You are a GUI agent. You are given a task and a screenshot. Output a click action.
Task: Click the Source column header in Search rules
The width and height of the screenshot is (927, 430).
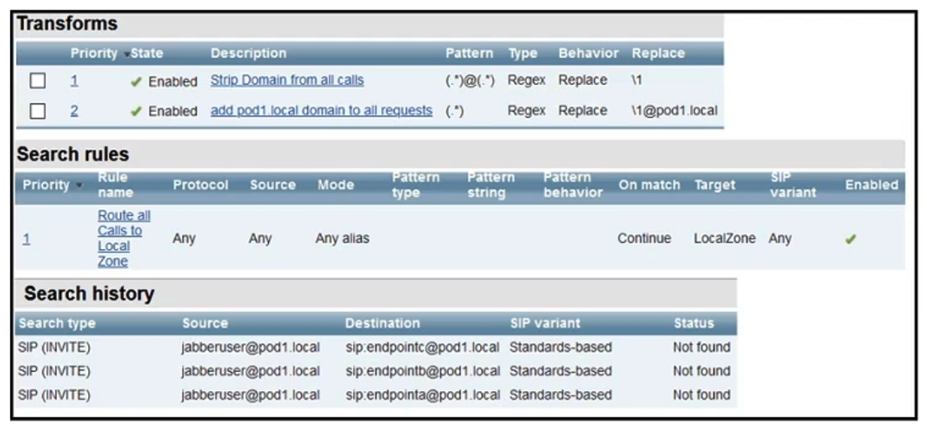(273, 185)
